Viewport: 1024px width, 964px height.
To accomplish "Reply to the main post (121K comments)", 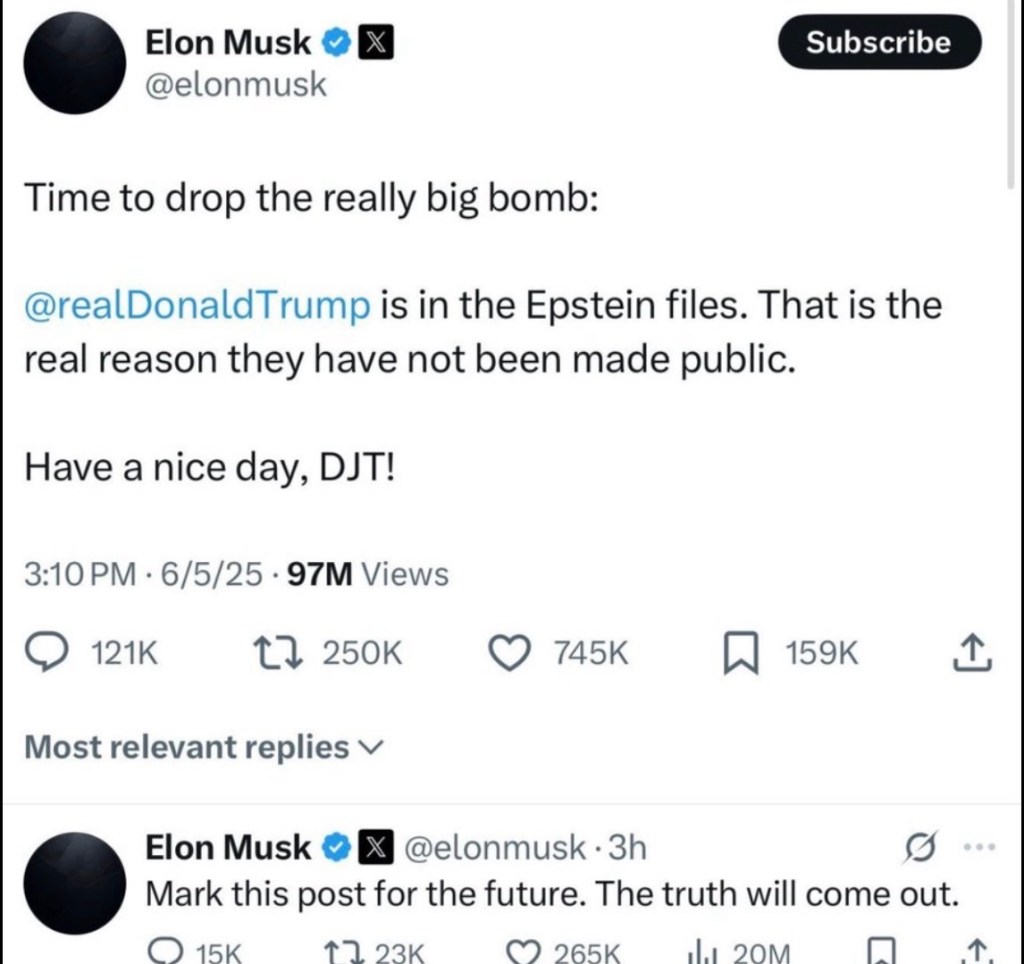I will pyautogui.click(x=45, y=653).
